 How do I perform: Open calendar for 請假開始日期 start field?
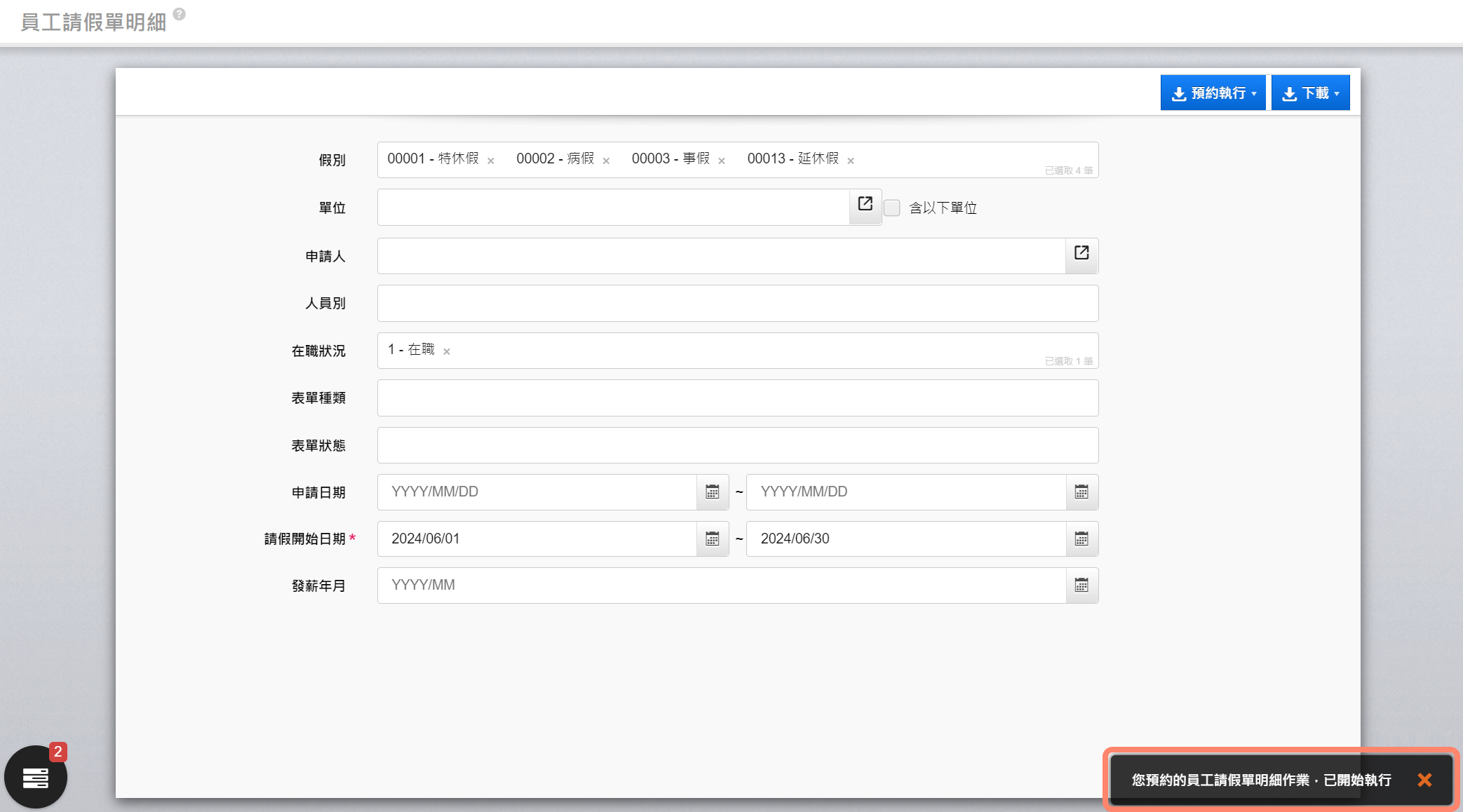pyautogui.click(x=713, y=539)
